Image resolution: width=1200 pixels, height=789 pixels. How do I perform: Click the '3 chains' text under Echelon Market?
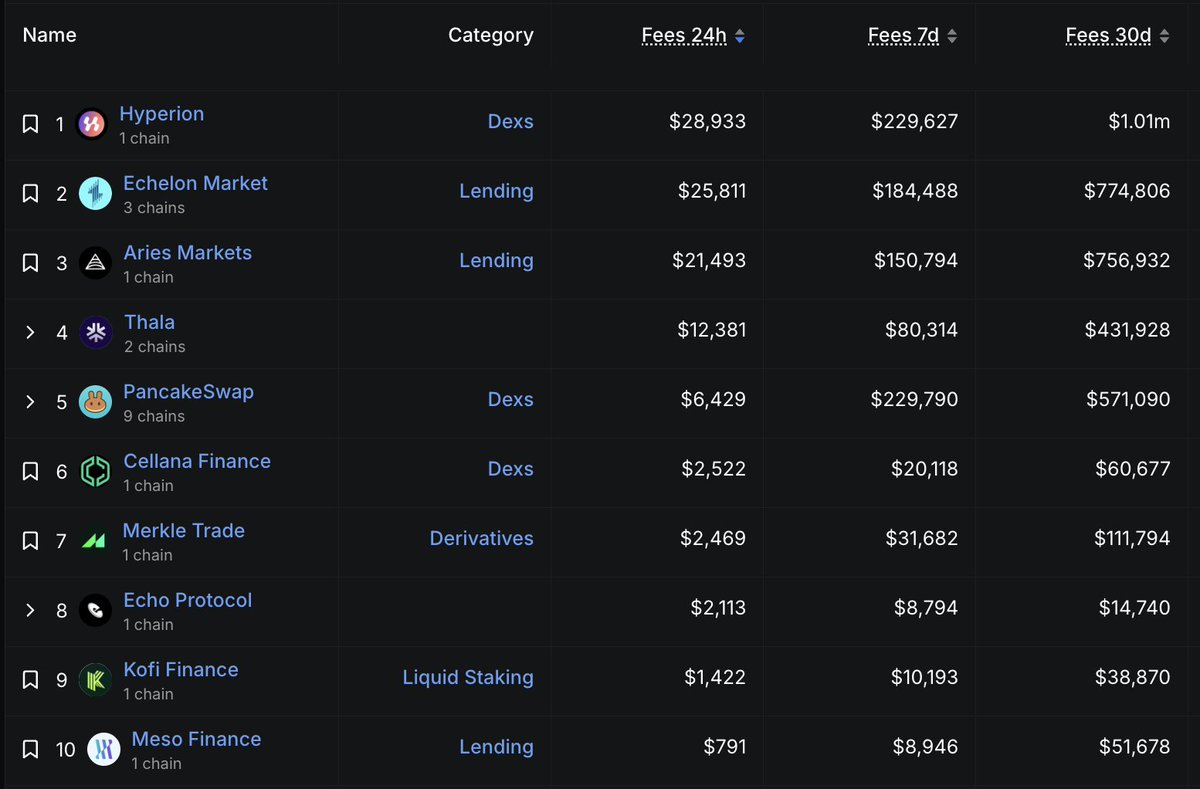click(x=154, y=208)
